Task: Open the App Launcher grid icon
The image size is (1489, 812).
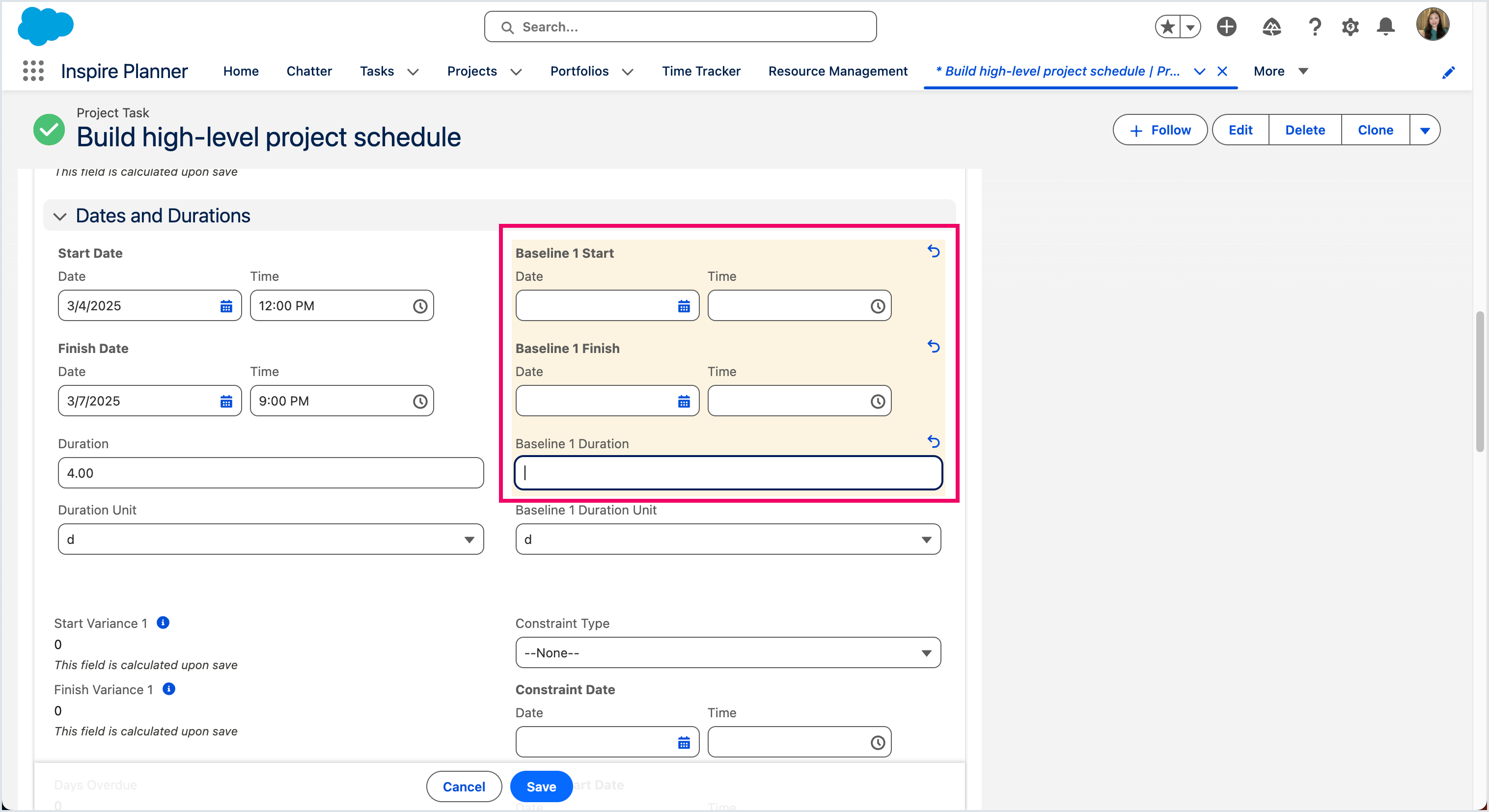Action: click(x=33, y=71)
